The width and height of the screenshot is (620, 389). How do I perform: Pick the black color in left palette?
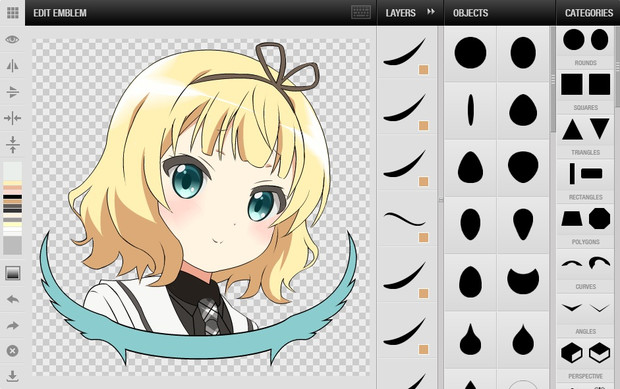(13, 197)
